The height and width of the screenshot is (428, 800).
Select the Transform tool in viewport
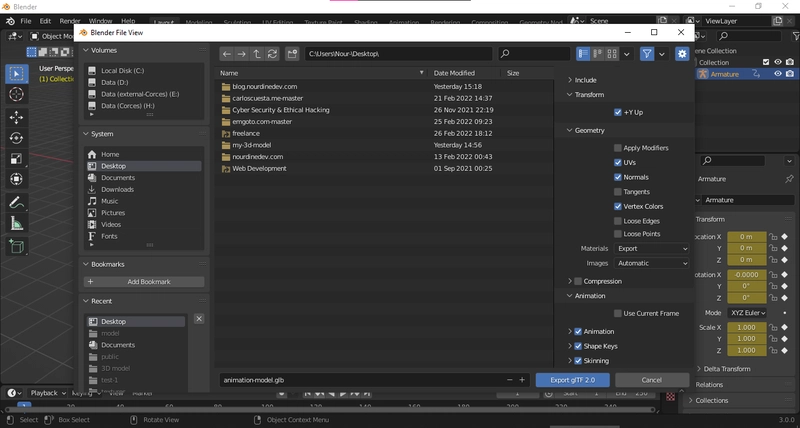point(16,179)
